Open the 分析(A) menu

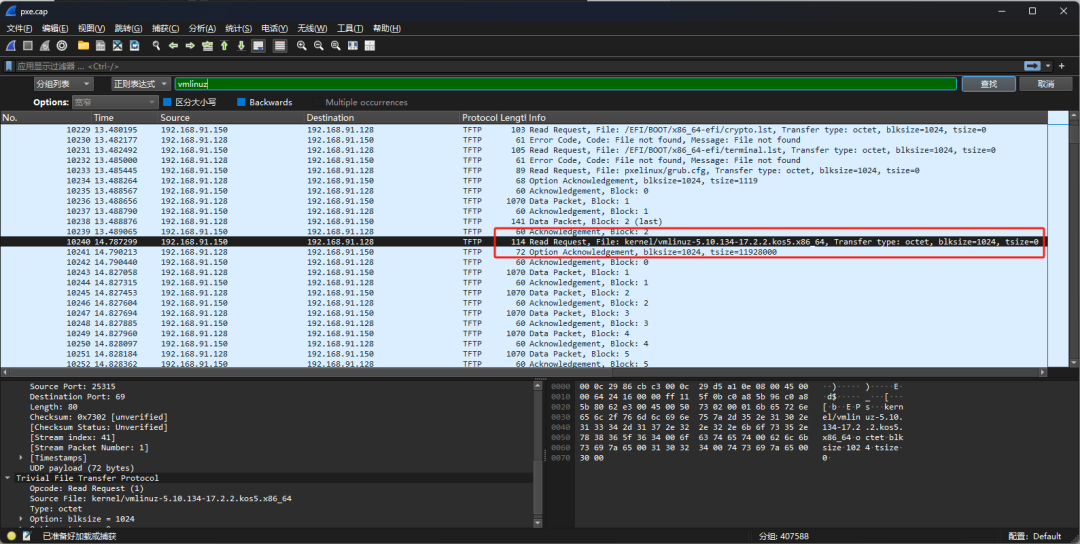tap(201, 28)
